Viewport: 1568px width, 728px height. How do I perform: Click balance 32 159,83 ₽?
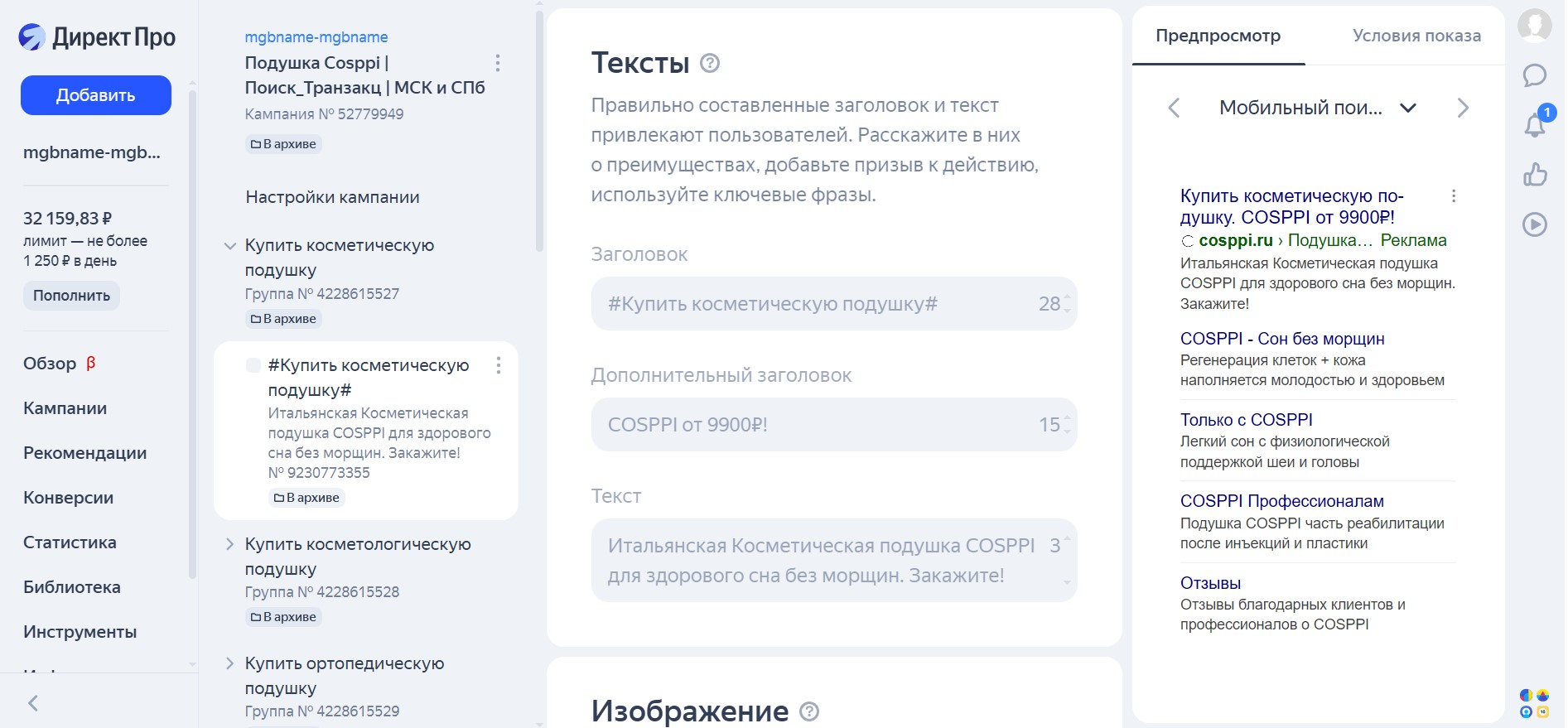pyautogui.click(x=67, y=219)
